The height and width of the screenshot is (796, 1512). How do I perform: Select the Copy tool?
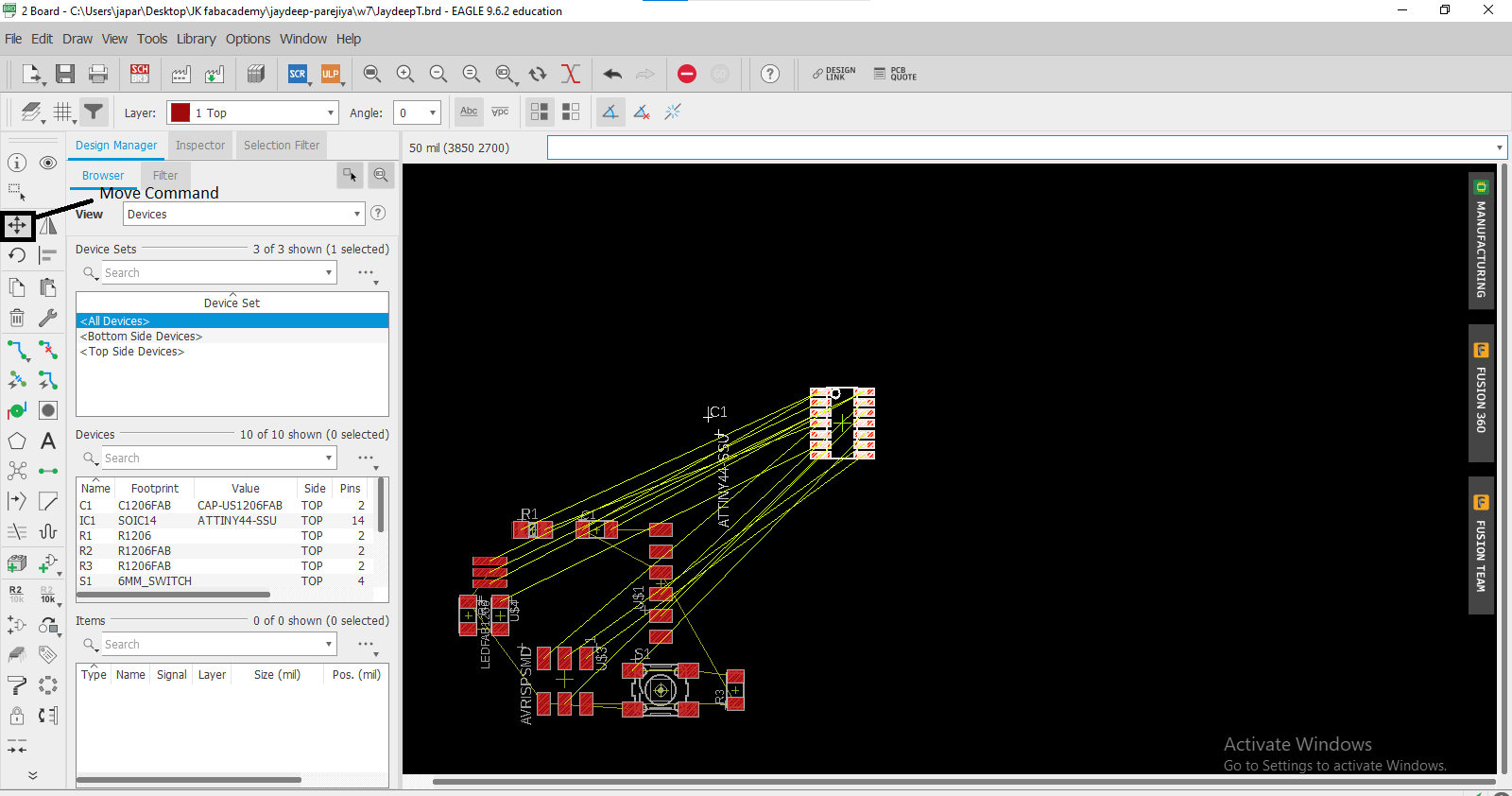click(x=17, y=287)
